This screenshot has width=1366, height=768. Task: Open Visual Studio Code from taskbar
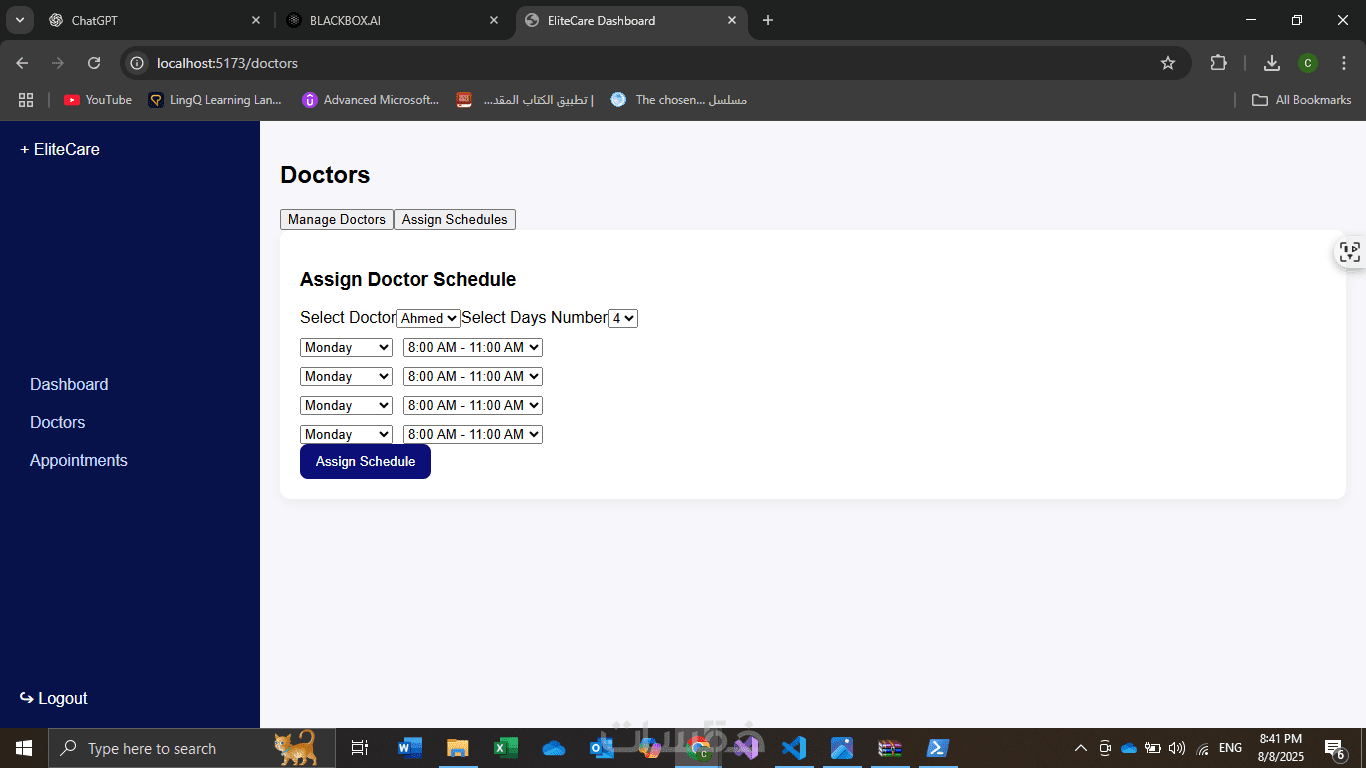tap(794, 748)
